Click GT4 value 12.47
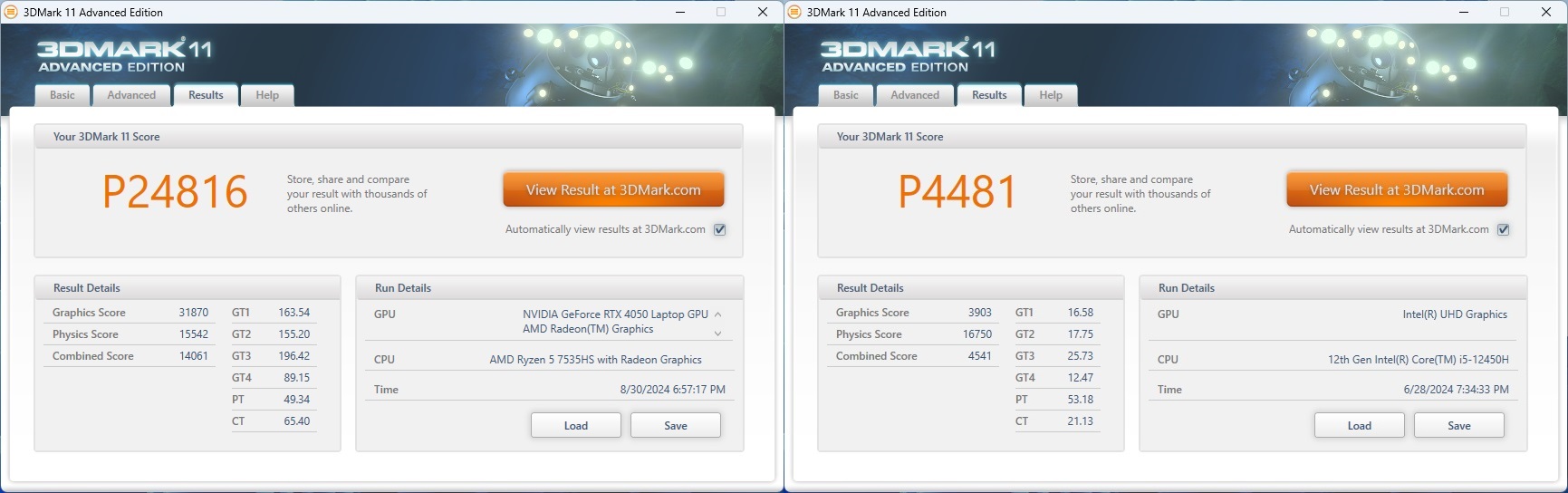Image resolution: width=1568 pixels, height=493 pixels. pos(1081,378)
